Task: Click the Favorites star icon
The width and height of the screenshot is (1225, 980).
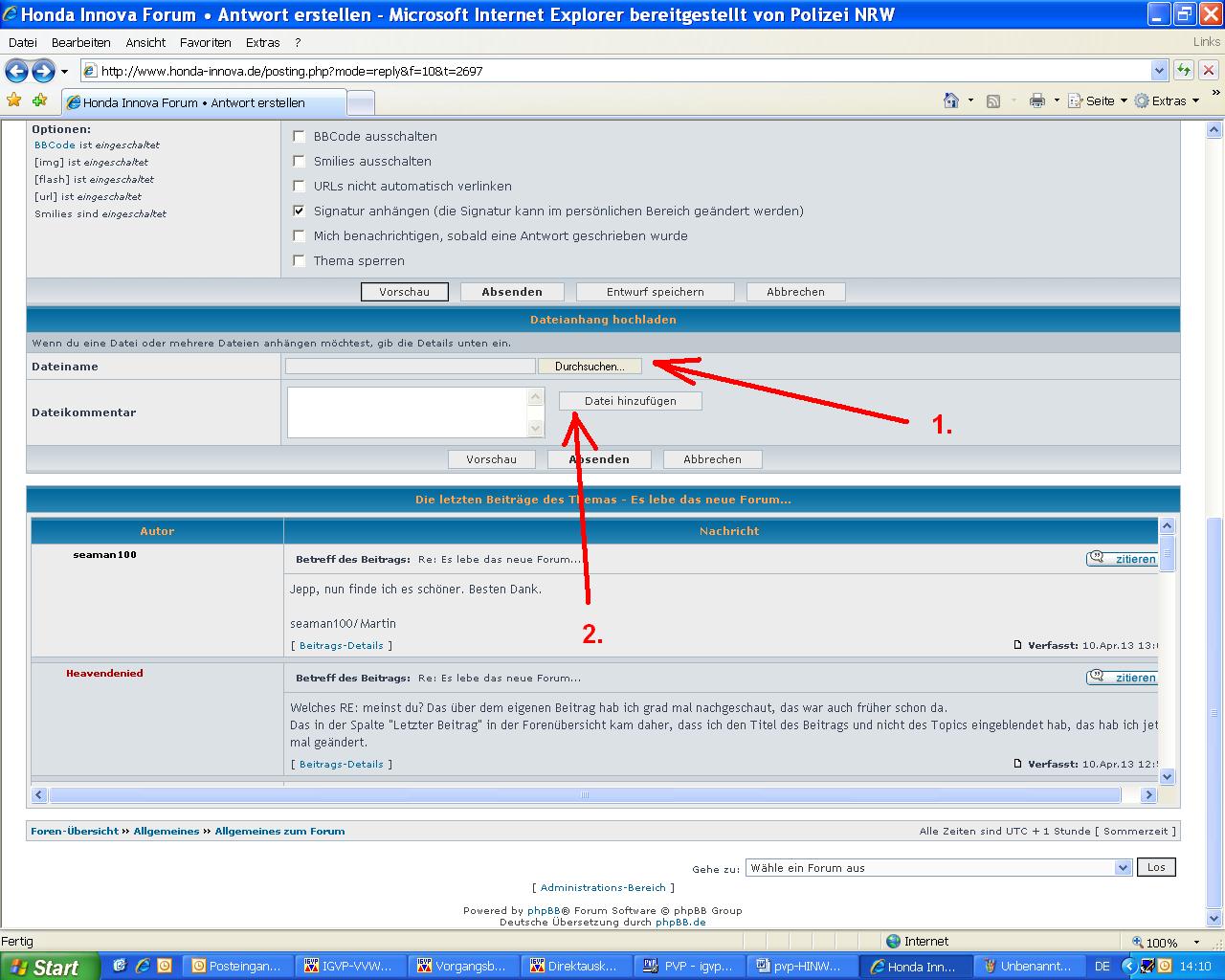Action: [x=14, y=100]
